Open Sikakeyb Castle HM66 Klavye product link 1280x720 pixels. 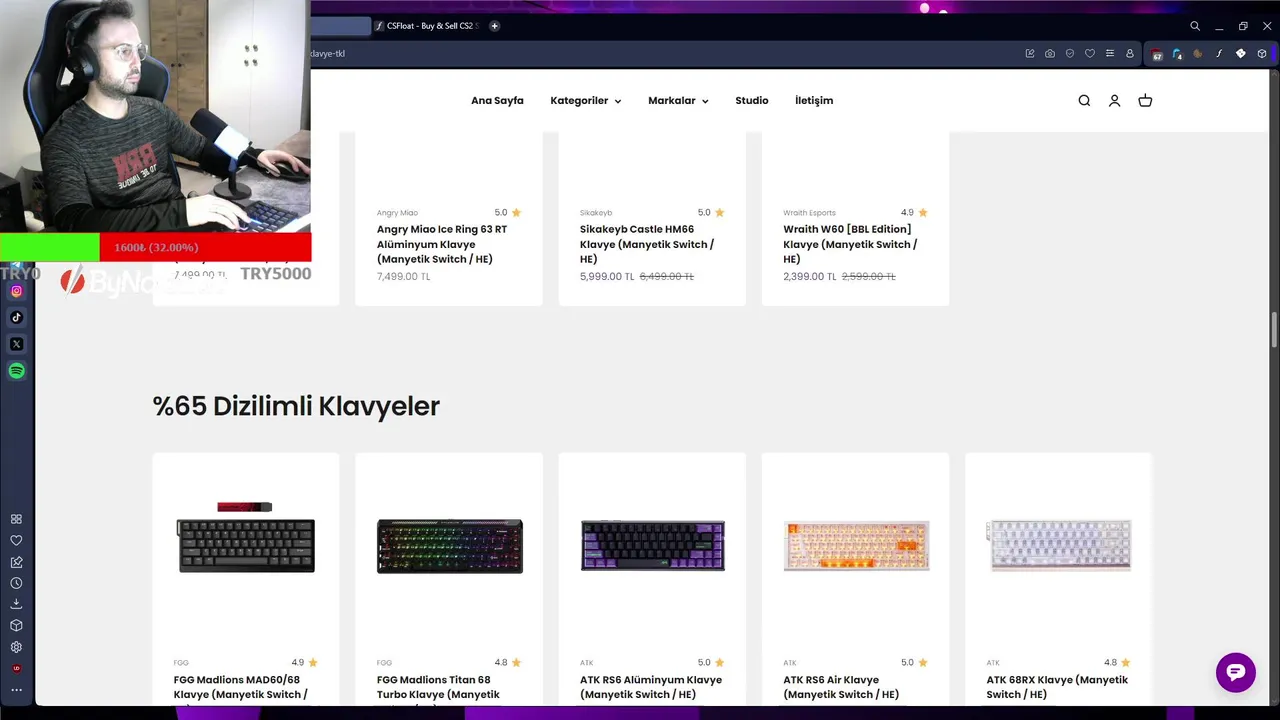click(x=647, y=244)
